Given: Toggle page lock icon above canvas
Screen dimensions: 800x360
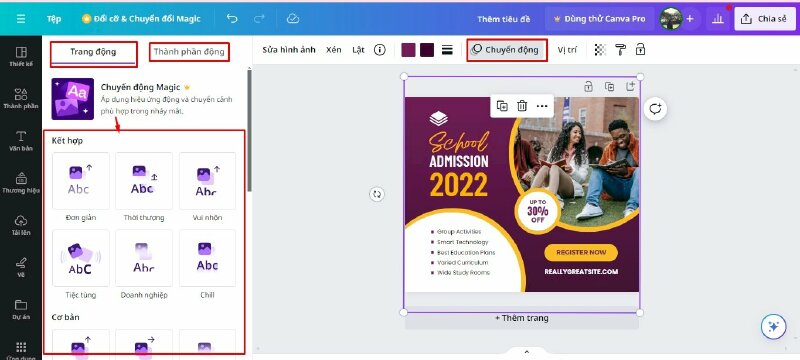Looking at the screenshot, I should tap(588, 86).
